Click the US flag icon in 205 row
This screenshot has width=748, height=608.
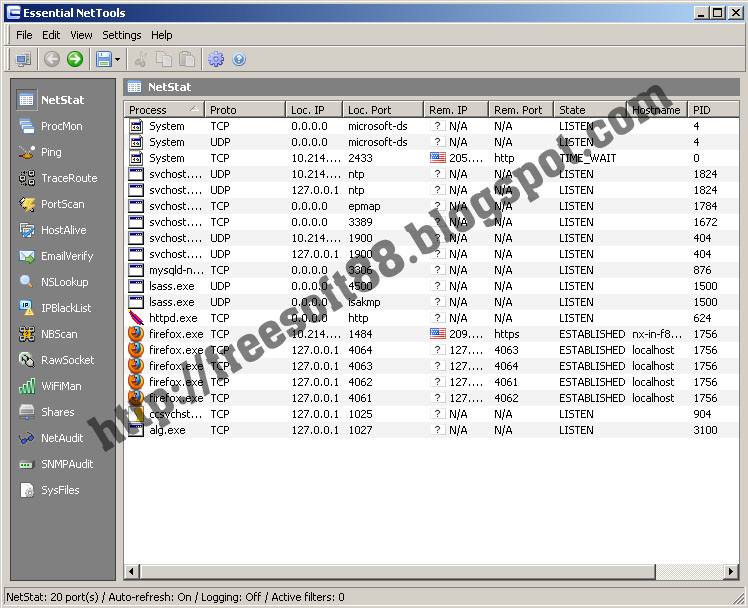438,158
